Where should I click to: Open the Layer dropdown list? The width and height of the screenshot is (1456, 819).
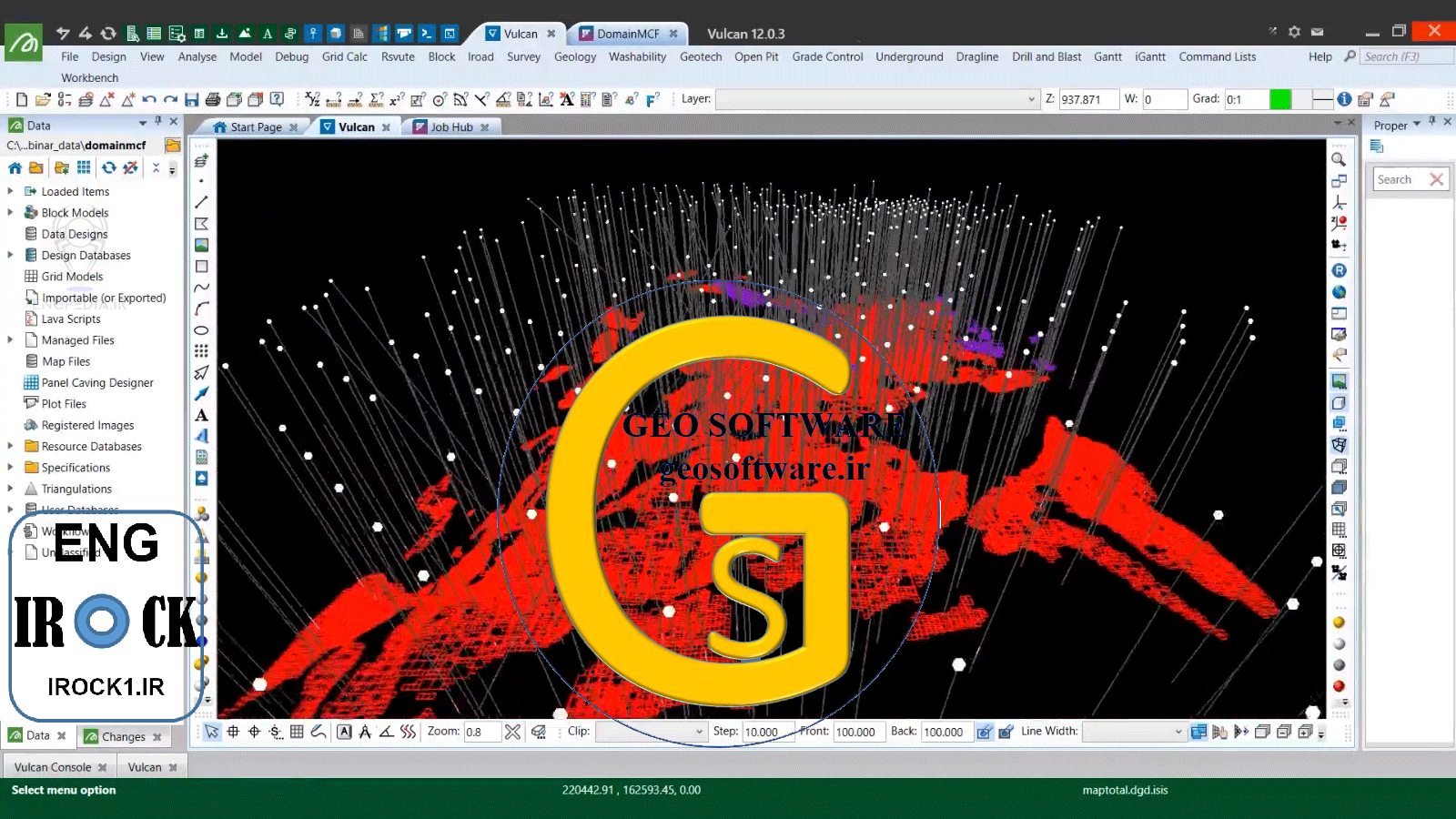(1031, 99)
